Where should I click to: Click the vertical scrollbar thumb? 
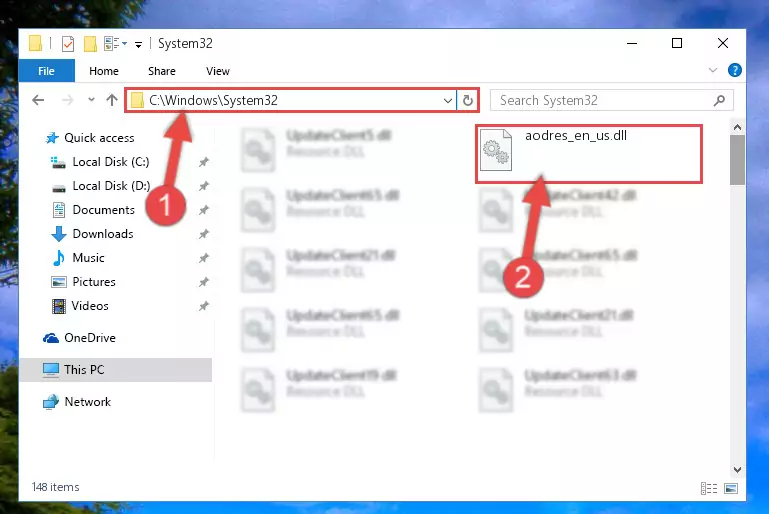[x=737, y=160]
